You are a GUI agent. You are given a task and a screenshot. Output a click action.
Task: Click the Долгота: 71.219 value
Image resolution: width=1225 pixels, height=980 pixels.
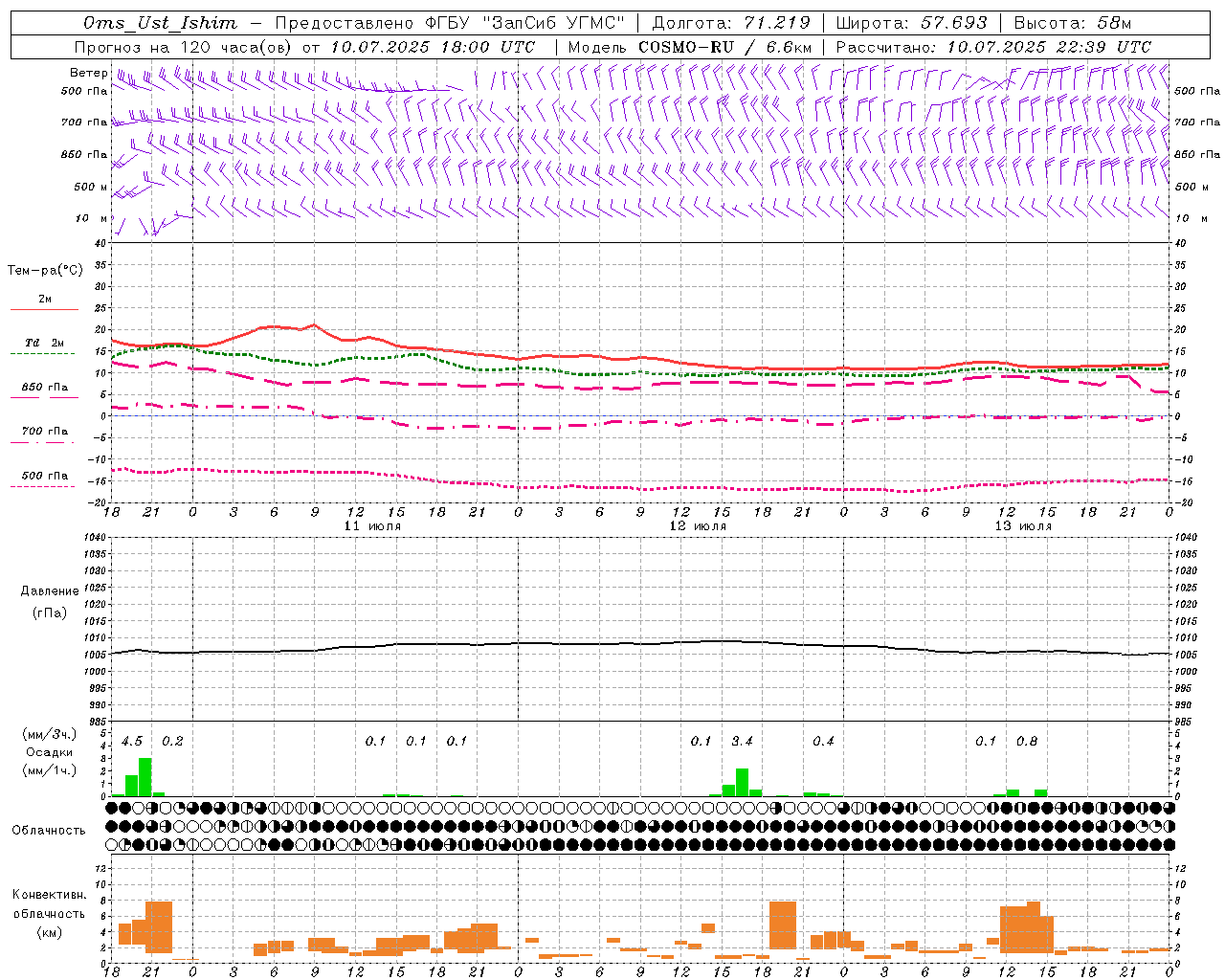click(731, 23)
